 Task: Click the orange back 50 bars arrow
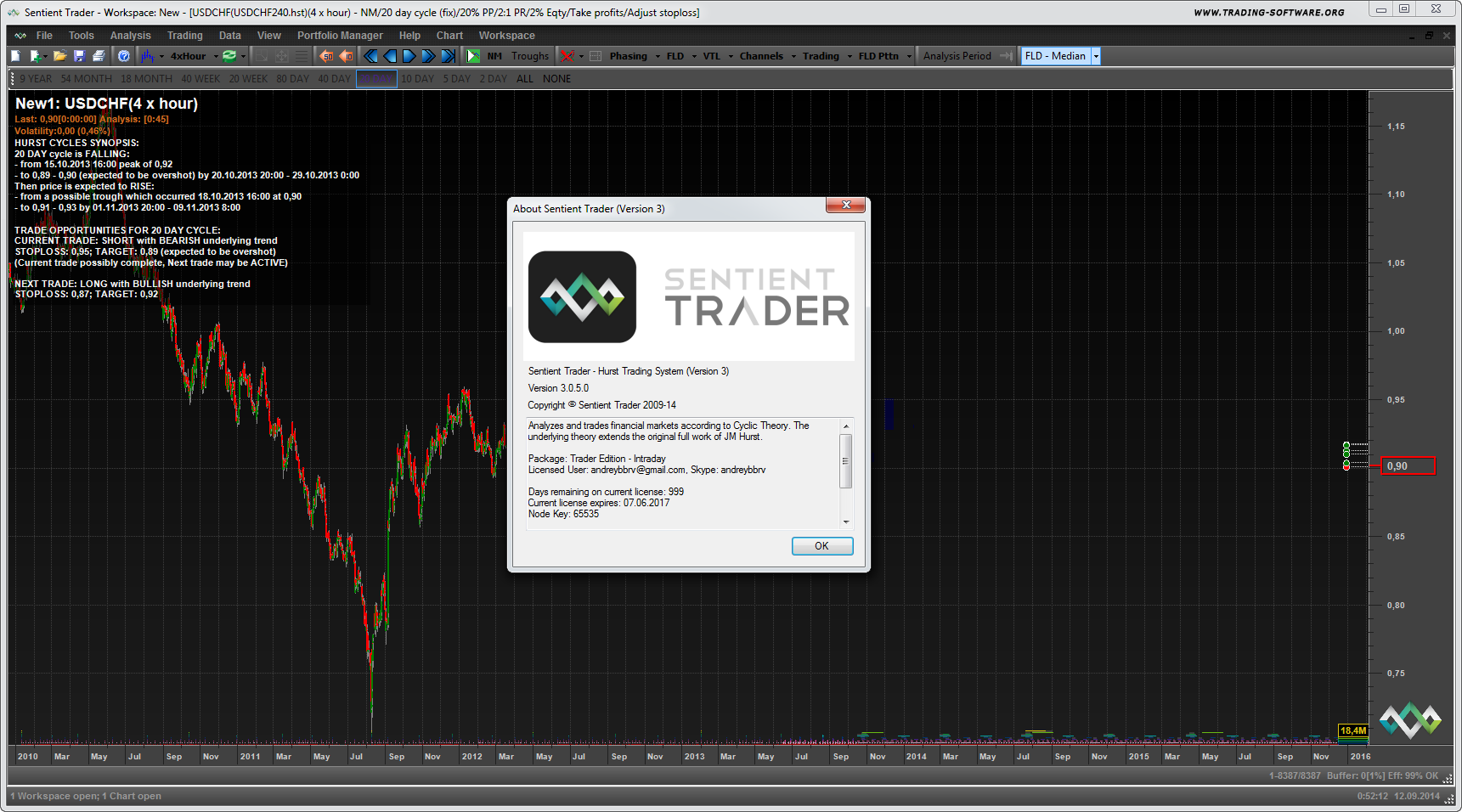327,56
